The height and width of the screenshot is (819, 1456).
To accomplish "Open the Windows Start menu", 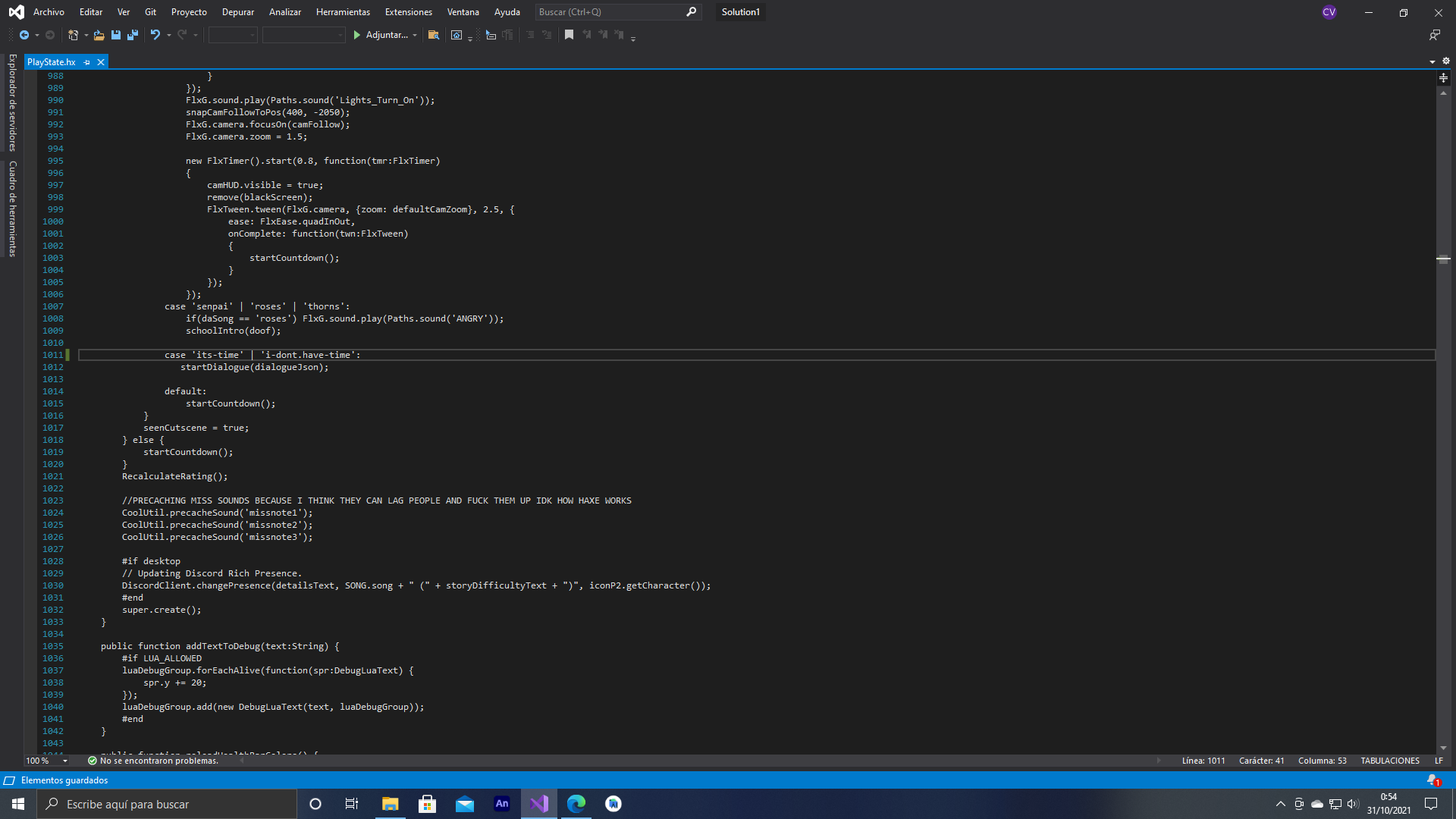I will pos(18,804).
